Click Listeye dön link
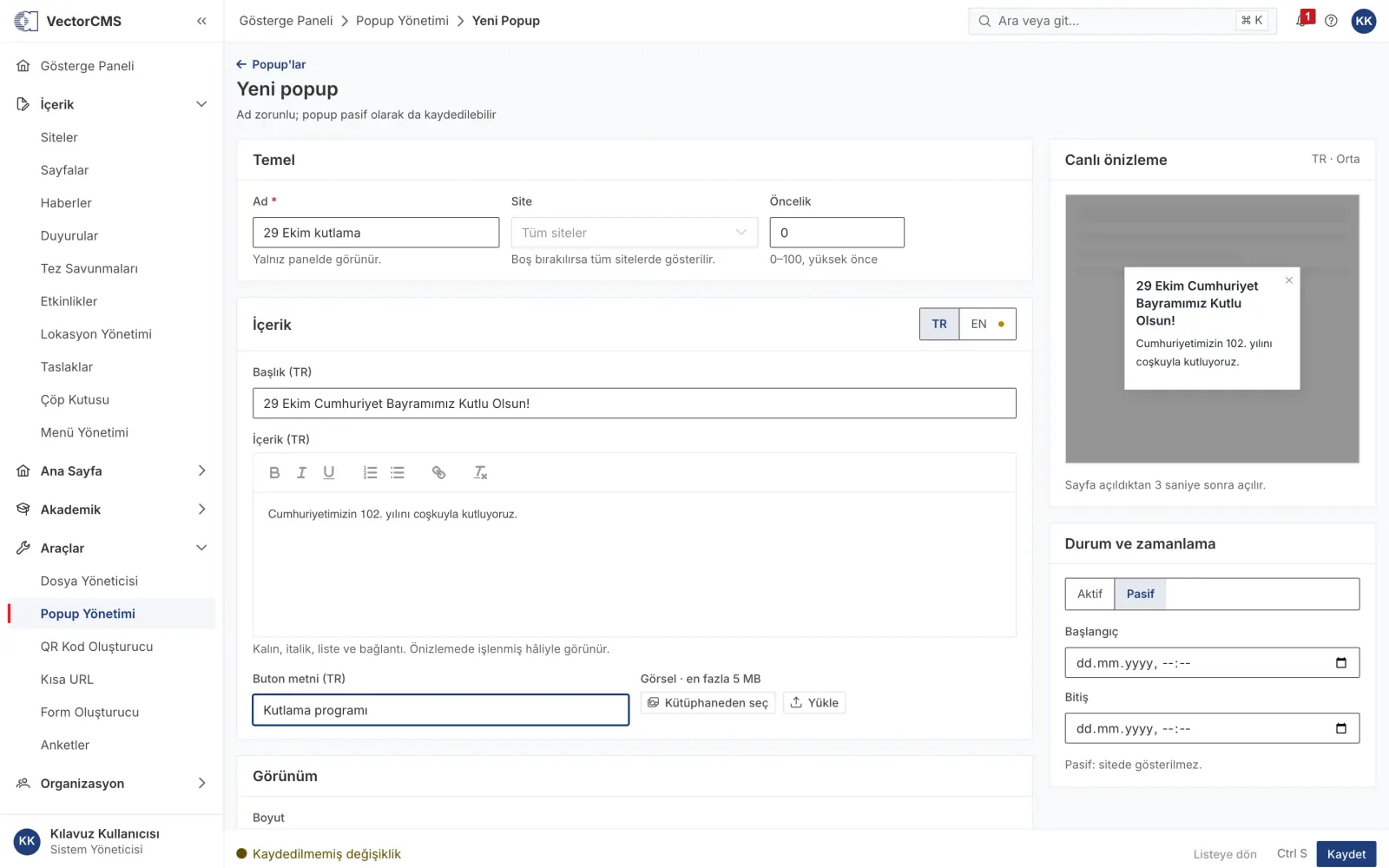 tap(1225, 854)
